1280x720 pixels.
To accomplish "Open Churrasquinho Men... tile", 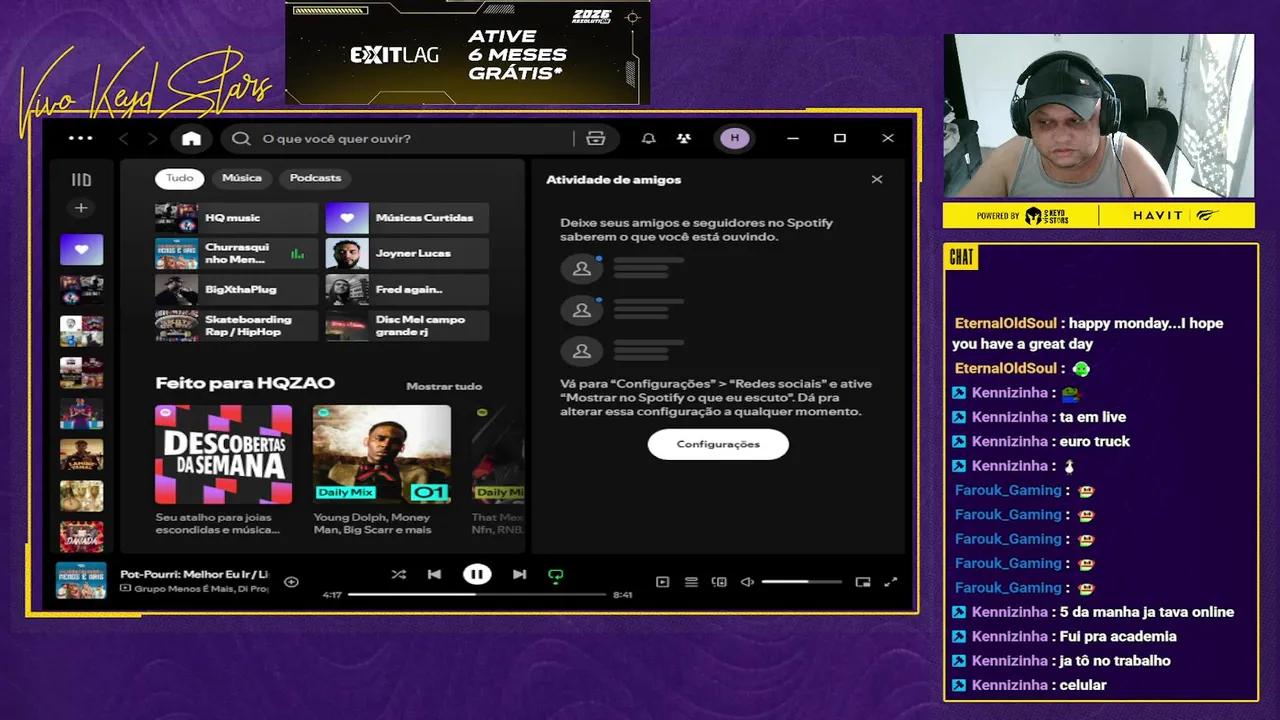I will click(237, 254).
